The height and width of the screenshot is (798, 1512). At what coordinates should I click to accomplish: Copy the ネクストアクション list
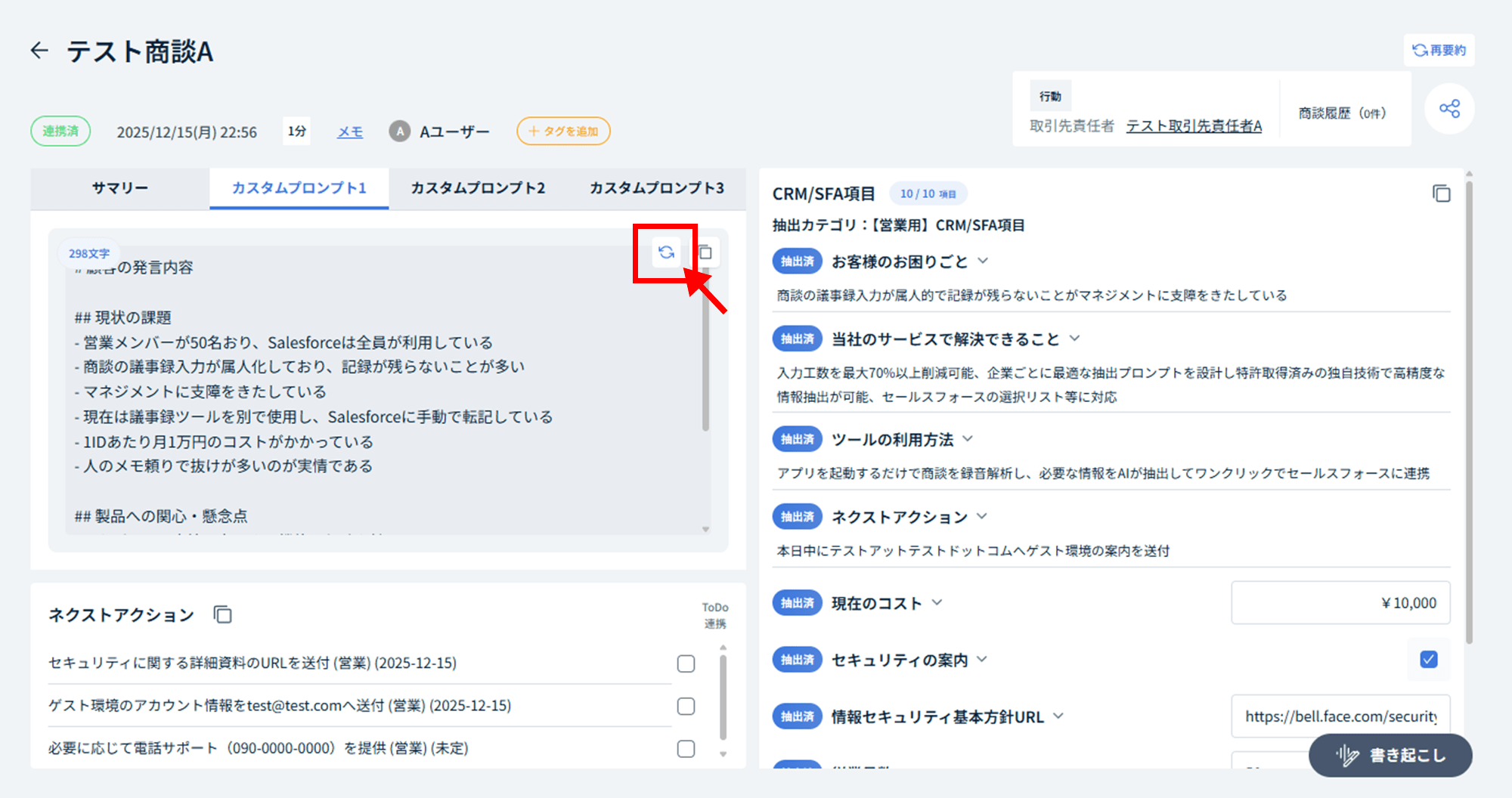click(222, 614)
